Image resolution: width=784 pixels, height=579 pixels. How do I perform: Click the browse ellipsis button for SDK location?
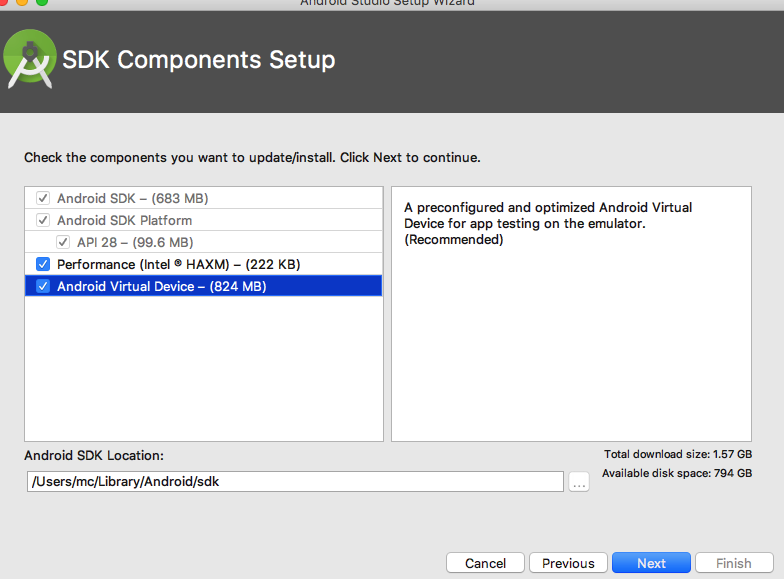[x=578, y=482]
